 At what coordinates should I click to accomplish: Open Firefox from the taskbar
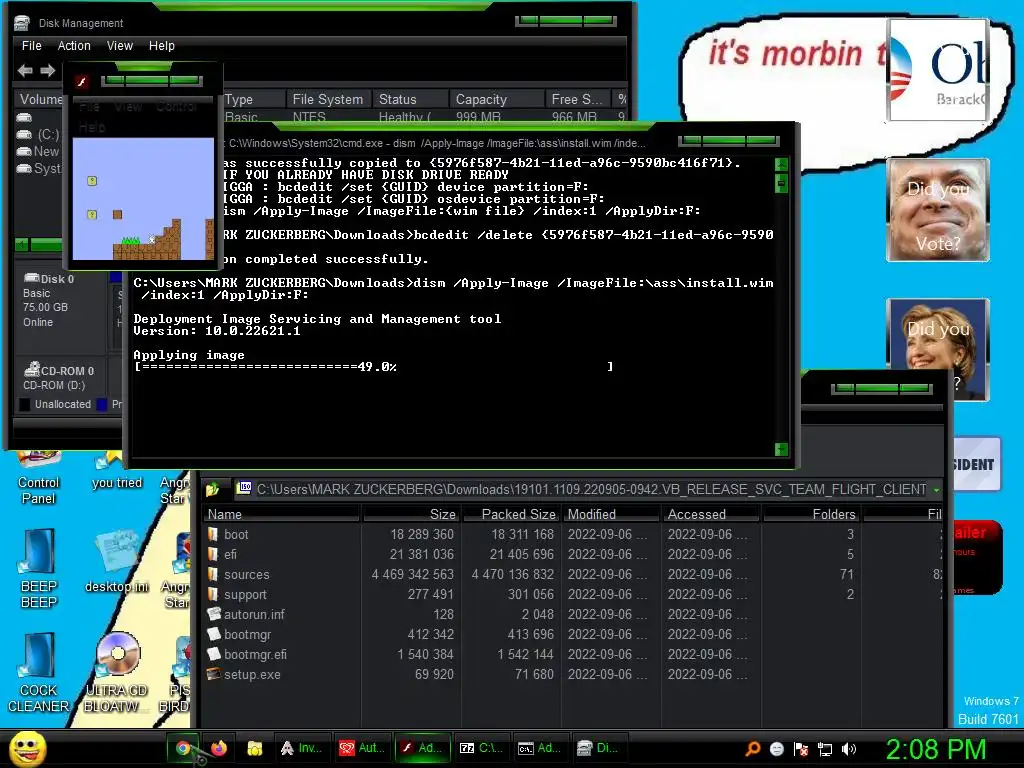tap(219, 748)
